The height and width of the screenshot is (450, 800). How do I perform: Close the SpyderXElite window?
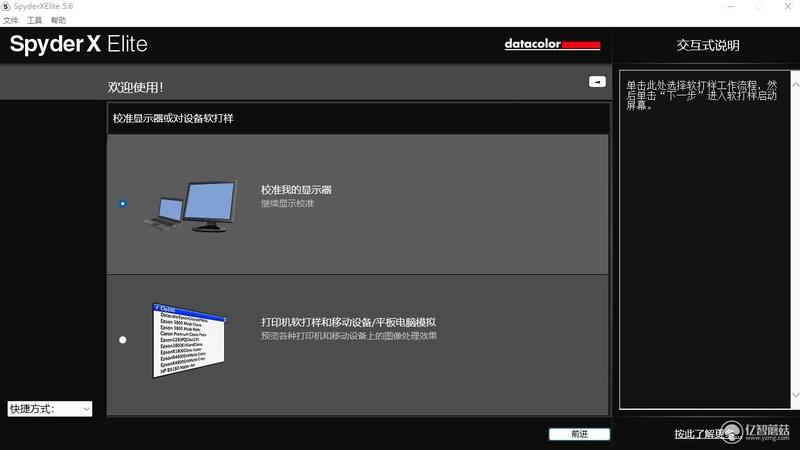(788, 6)
